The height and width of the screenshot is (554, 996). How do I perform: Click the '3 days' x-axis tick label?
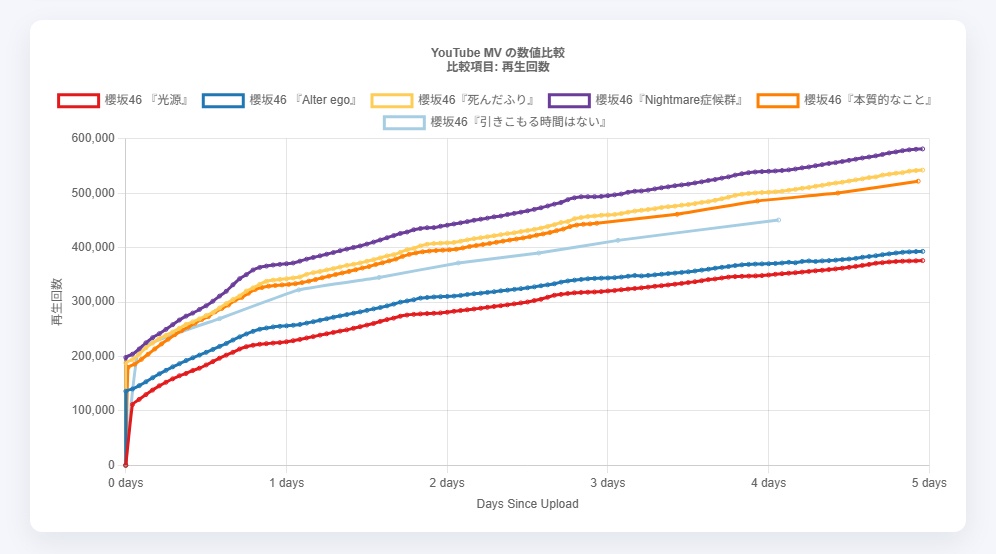point(607,483)
